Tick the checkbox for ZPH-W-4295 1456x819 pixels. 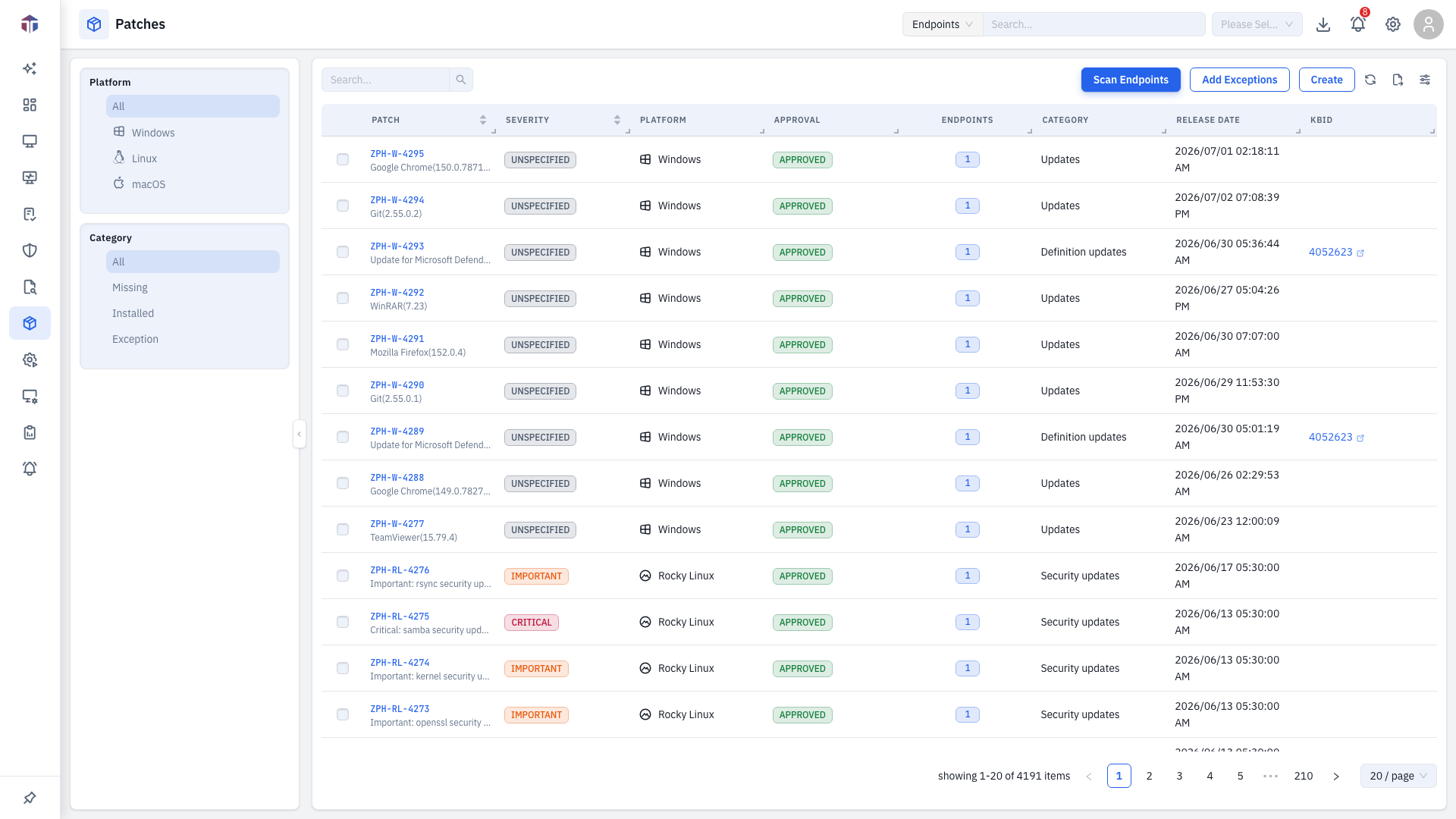coord(343,159)
